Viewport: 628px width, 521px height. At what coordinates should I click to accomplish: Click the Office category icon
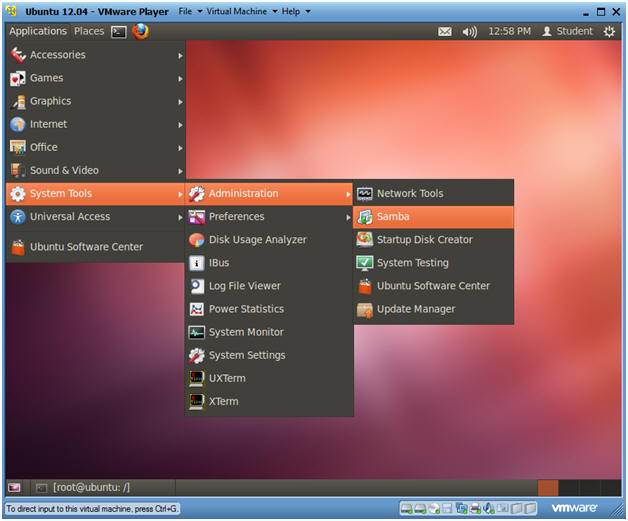[x=18, y=147]
